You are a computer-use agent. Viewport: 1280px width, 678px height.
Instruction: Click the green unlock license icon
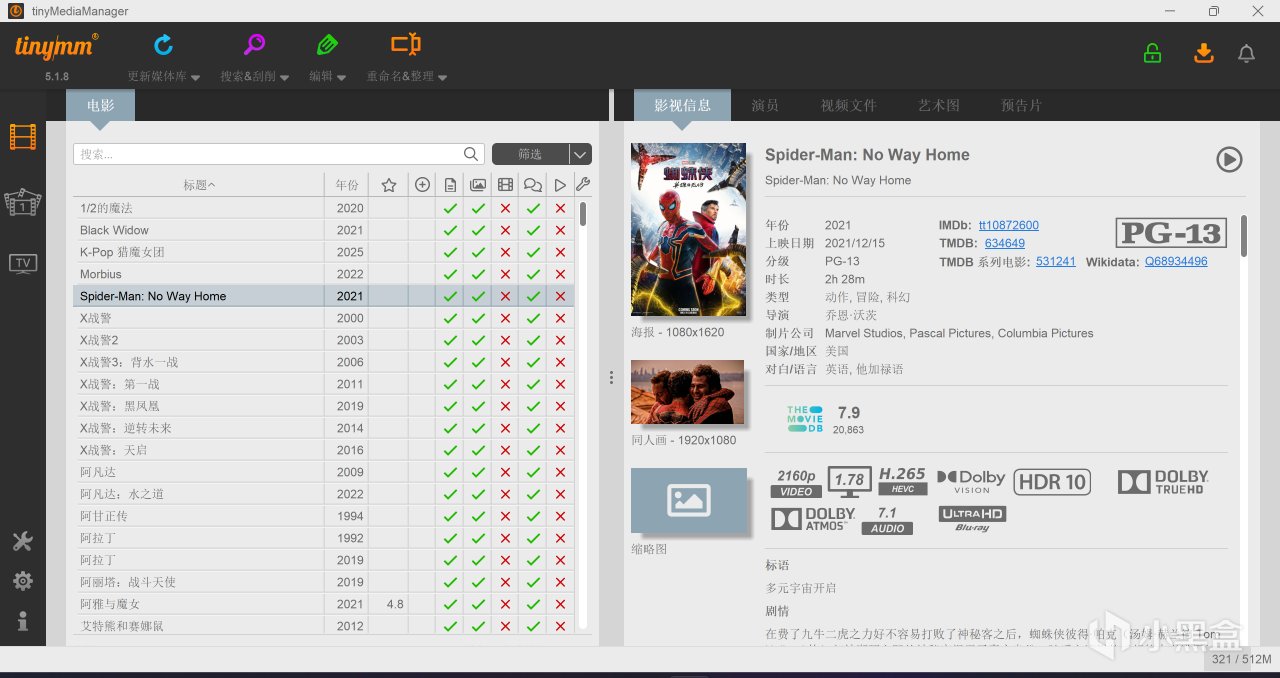1152,53
